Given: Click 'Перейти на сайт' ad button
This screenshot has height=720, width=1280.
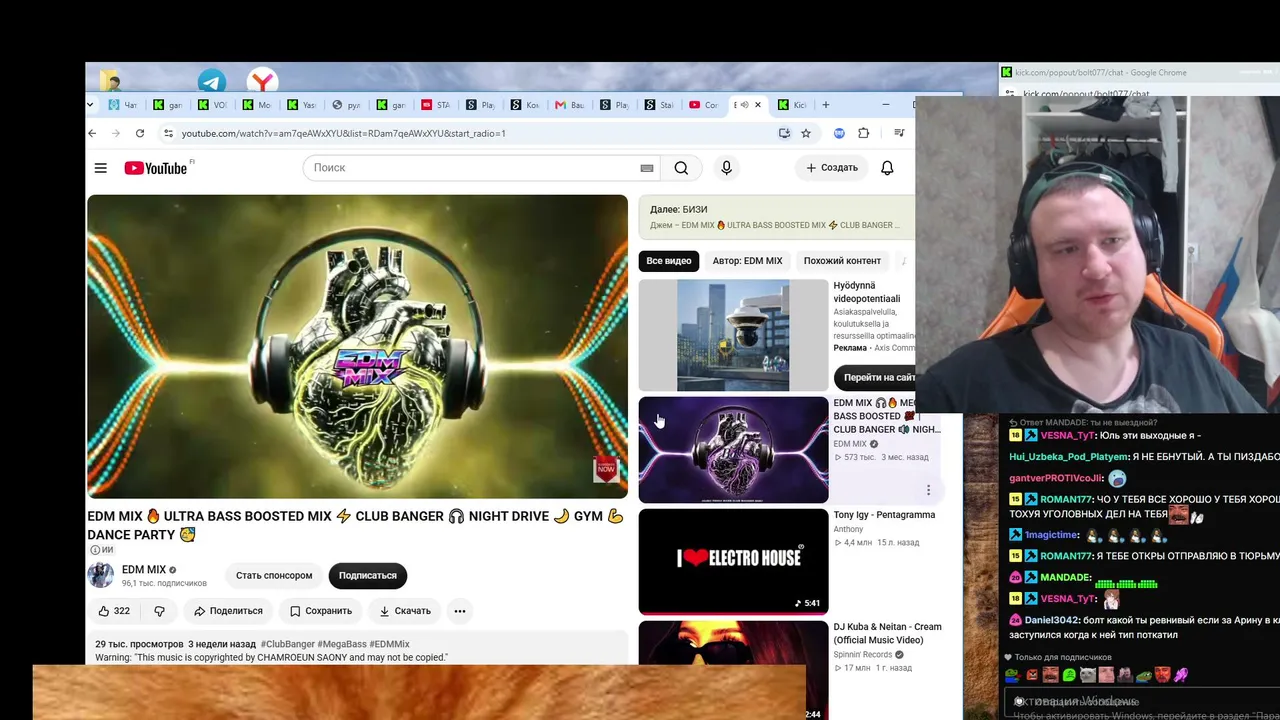Looking at the screenshot, I should [x=876, y=377].
